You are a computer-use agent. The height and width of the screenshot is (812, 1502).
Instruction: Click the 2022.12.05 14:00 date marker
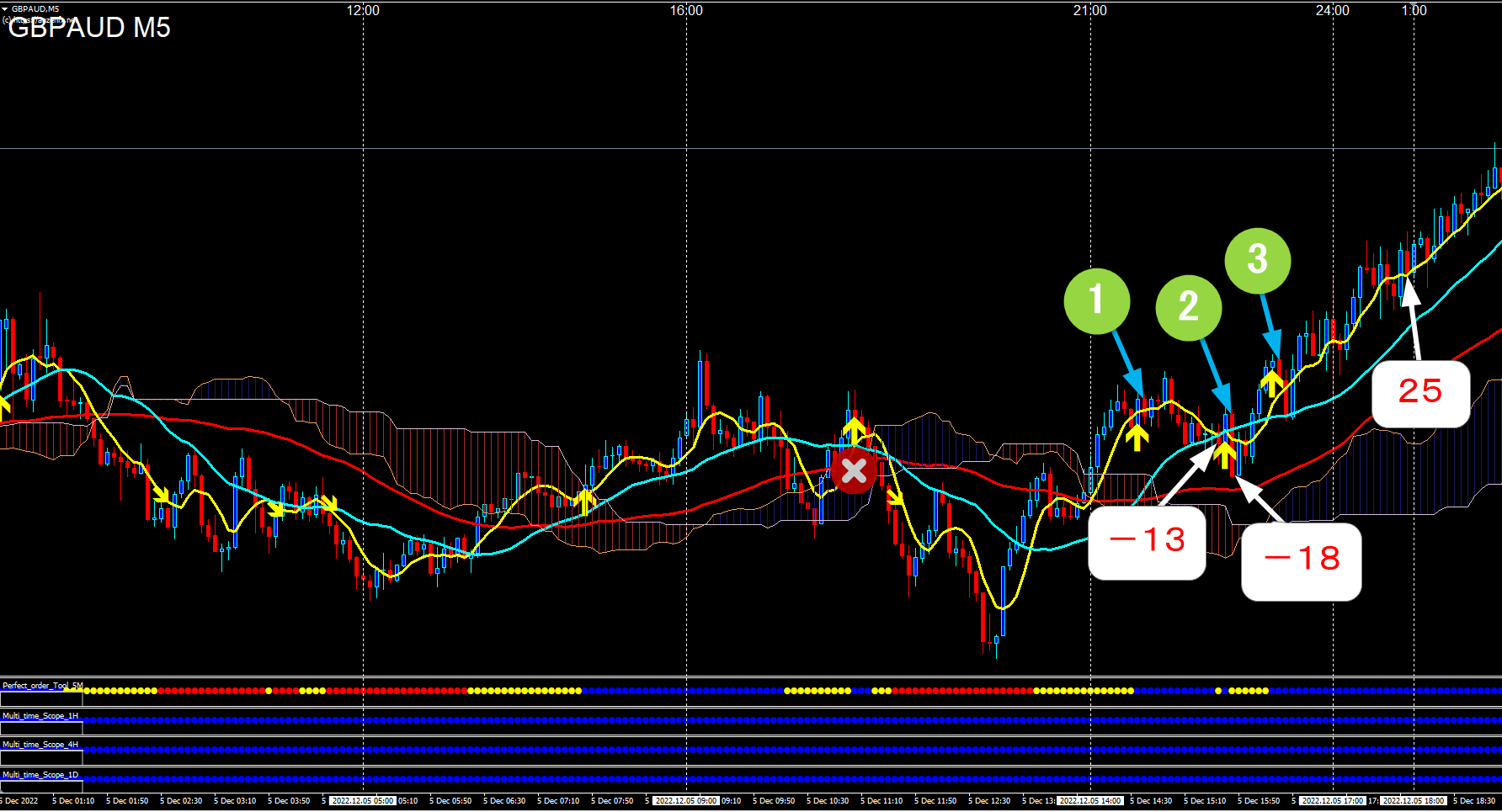click(1090, 801)
